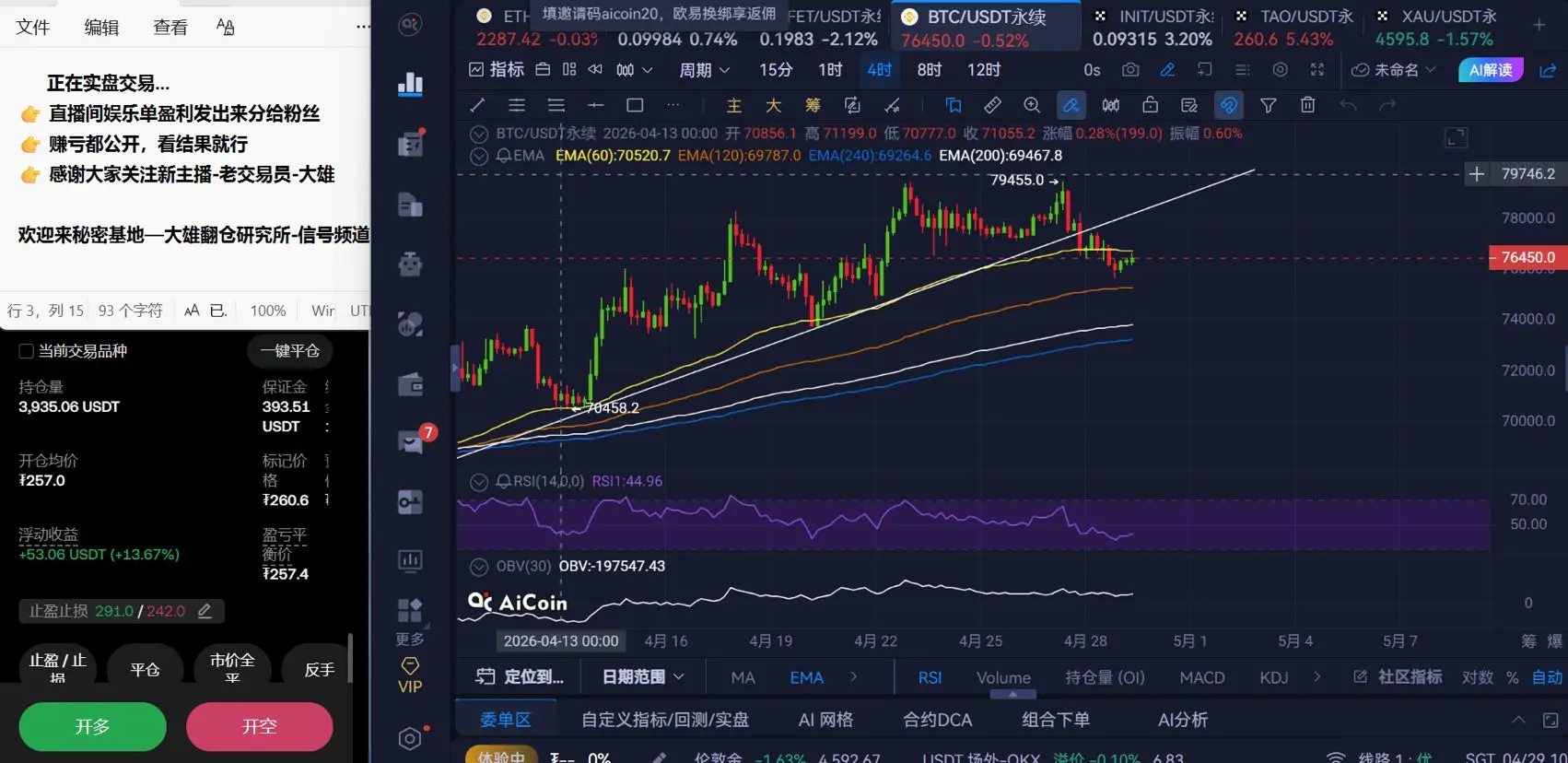This screenshot has height=763, width=1568.
Task: Collapse the BTC/USDT price info row
Action: (479, 134)
